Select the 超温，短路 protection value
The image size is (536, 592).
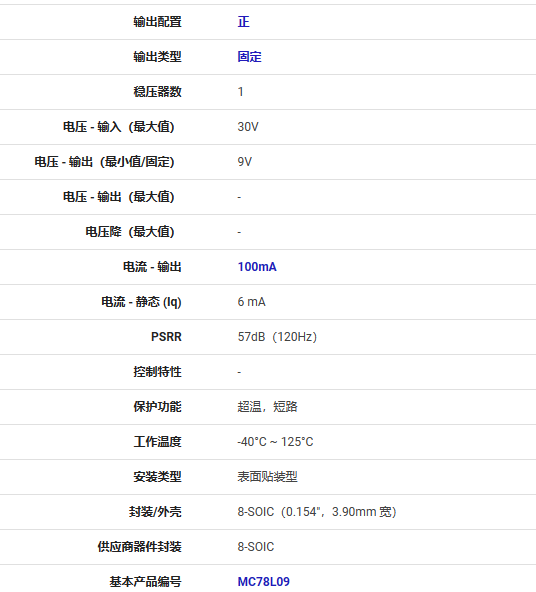267,407
